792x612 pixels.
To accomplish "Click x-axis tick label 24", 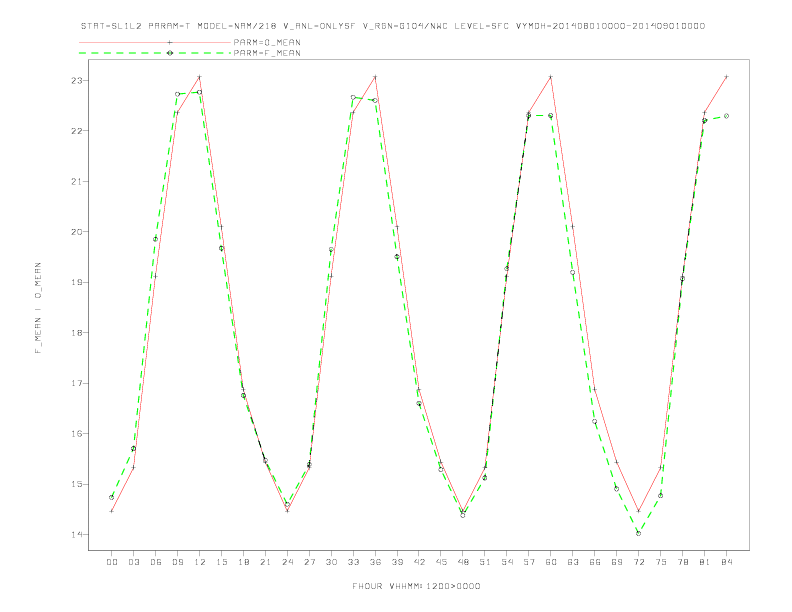I will pyautogui.click(x=287, y=562).
